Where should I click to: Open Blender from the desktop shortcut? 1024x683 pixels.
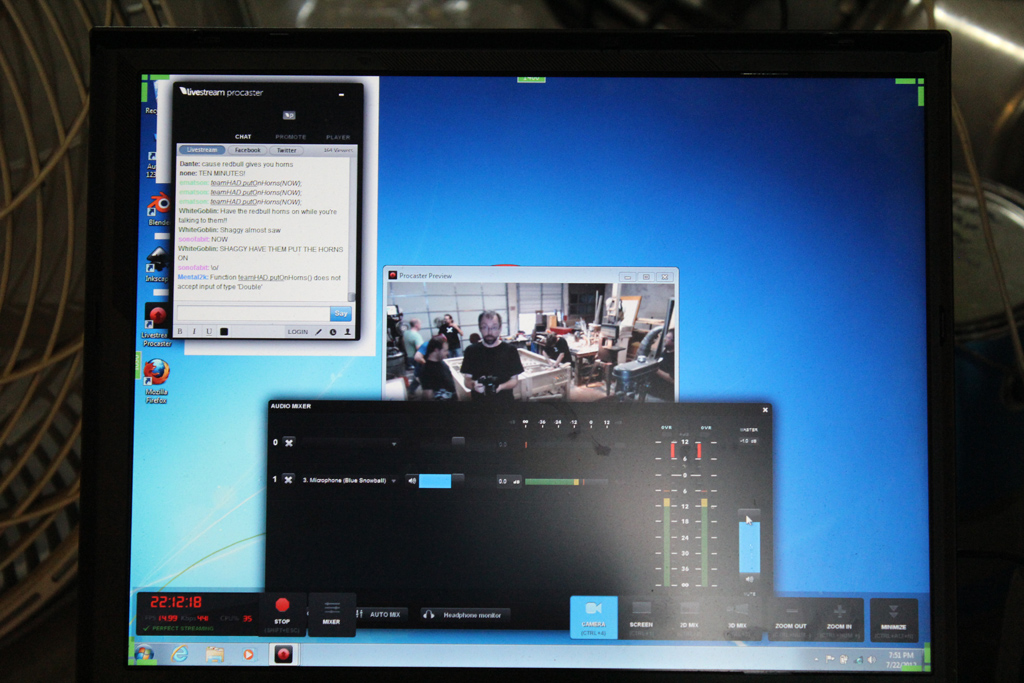click(158, 207)
